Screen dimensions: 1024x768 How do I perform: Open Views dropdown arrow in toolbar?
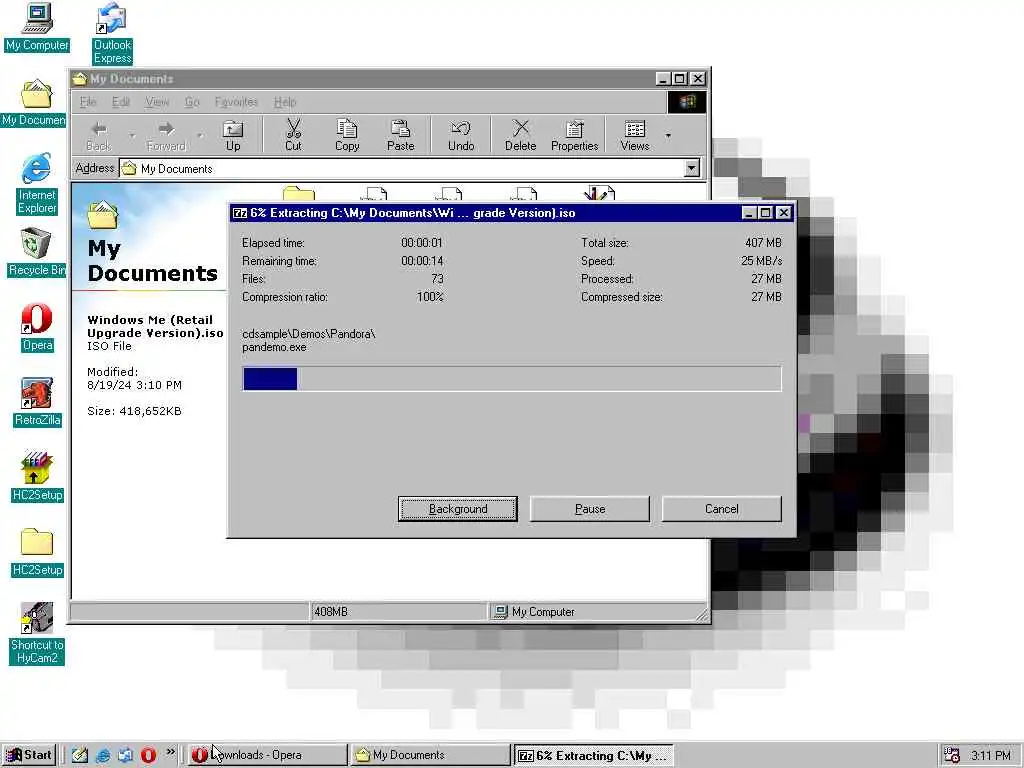click(x=668, y=136)
